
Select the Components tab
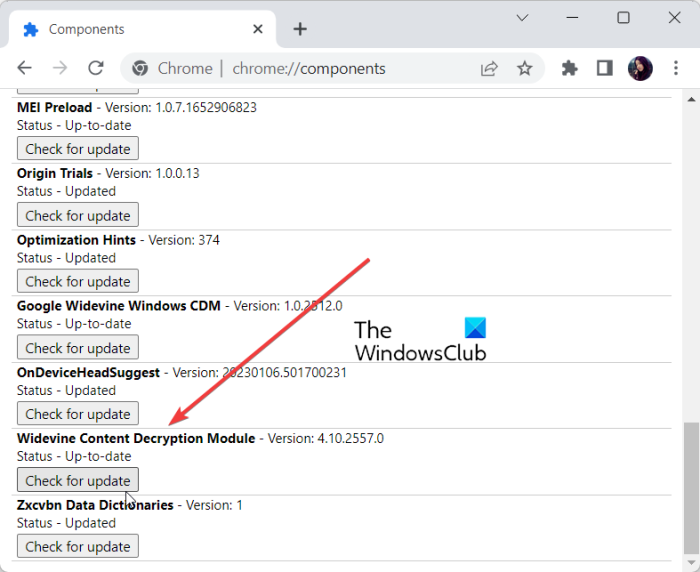pos(142,29)
